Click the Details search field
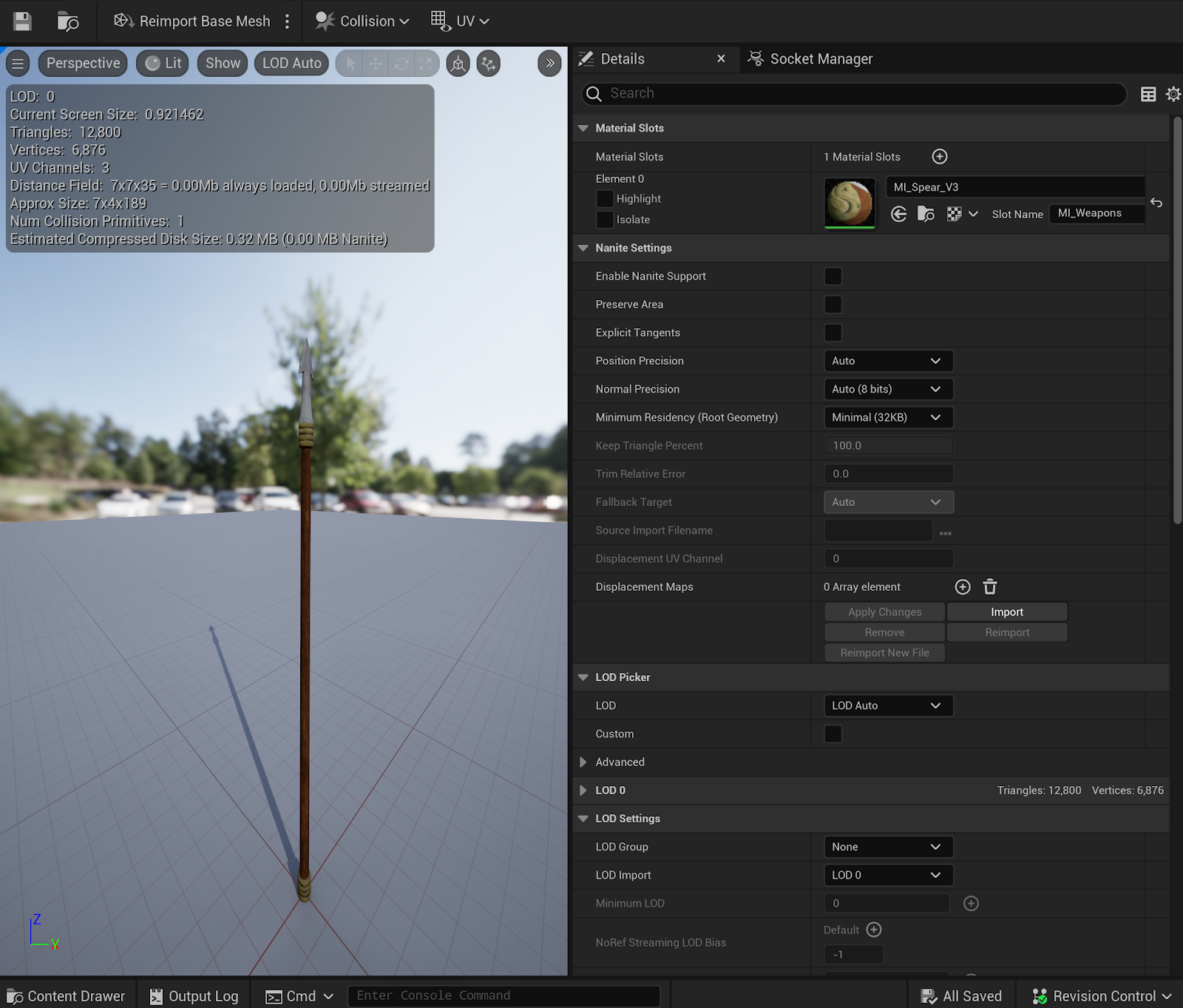Image resolution: width=1183 pixels, height=1008 pixels. [854, 94]
